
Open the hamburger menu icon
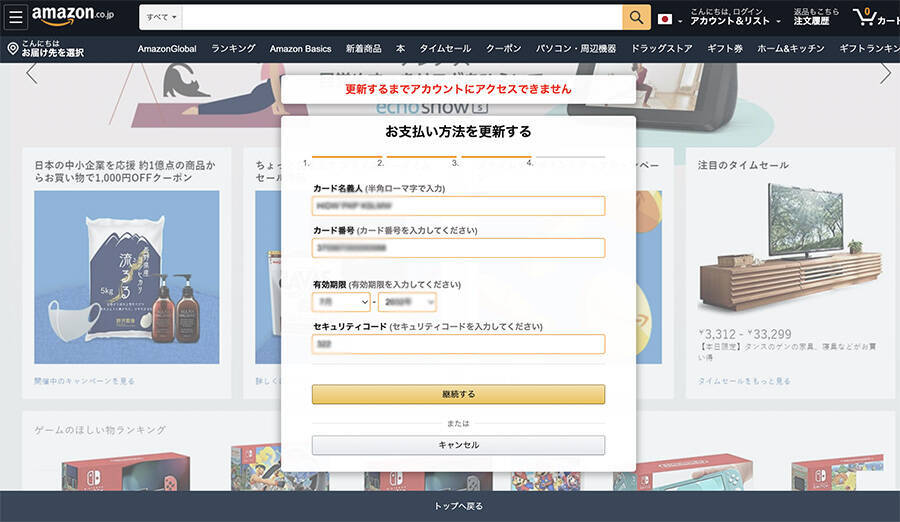tap(16, 17)
